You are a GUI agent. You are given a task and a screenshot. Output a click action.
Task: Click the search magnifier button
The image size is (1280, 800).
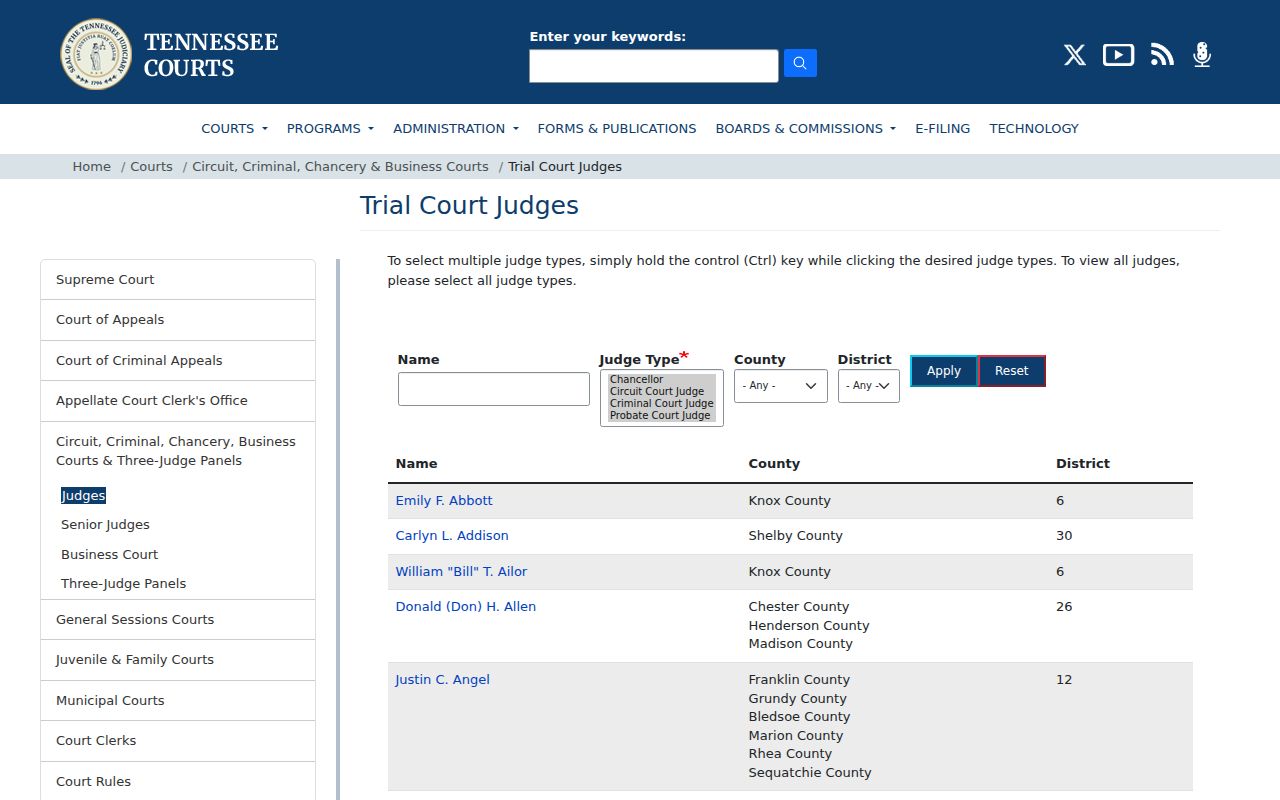tap(800, 63)
